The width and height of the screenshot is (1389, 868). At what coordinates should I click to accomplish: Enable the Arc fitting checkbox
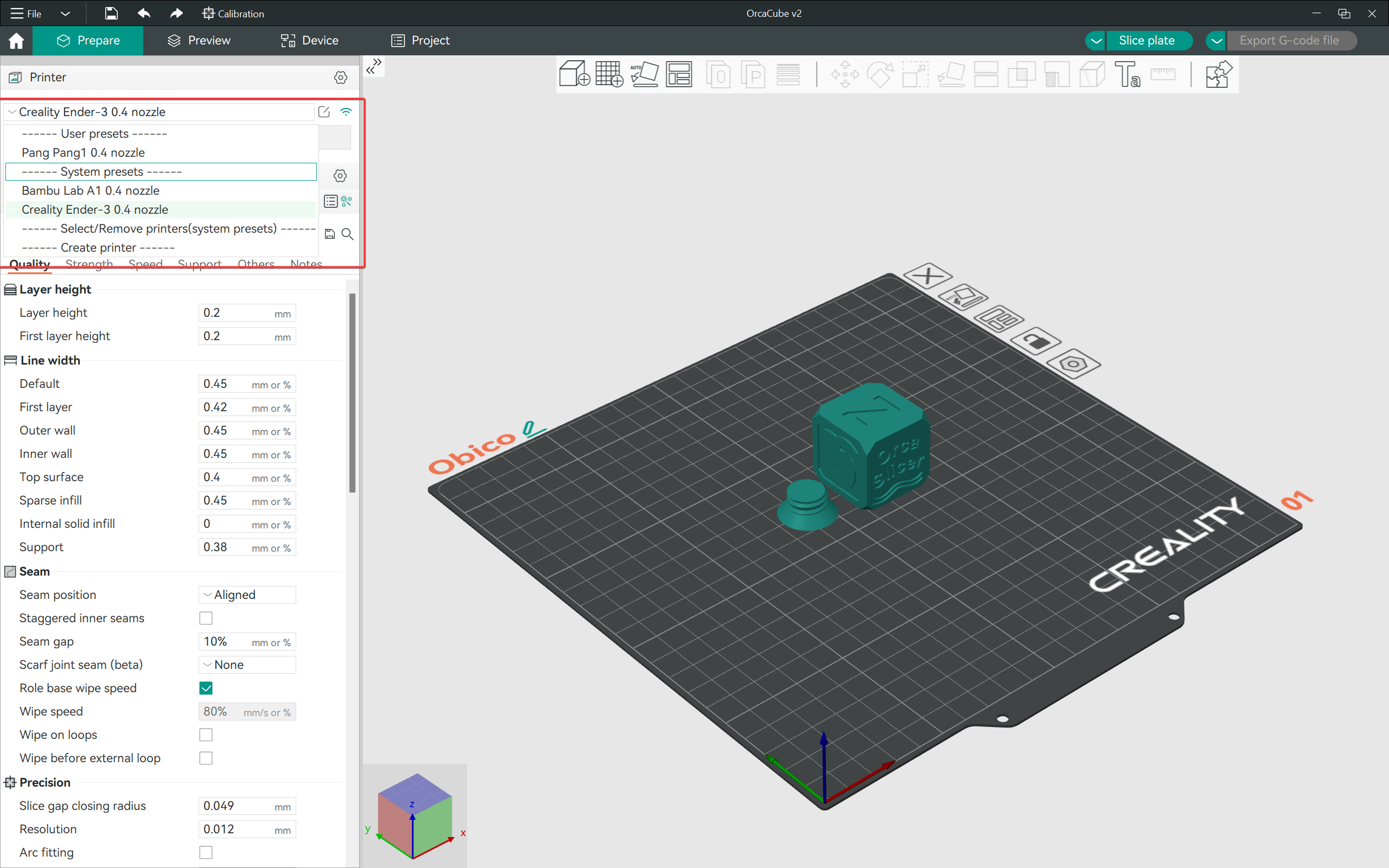(x=205, y=852)
